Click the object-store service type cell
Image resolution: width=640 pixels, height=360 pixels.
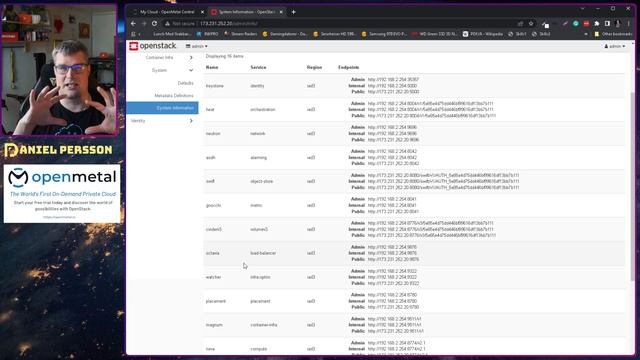pyautogui.click(x=262, y=181)
